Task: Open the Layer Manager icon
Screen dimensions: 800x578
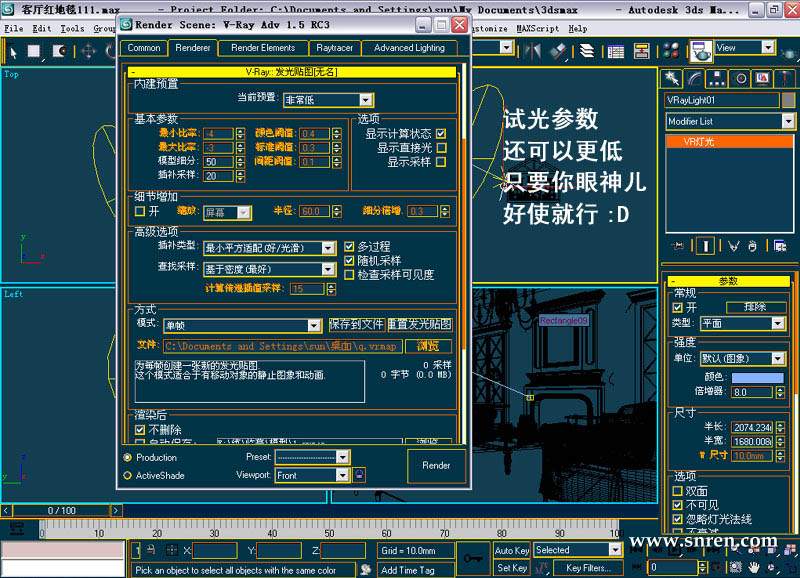Action: pos(587,51)
